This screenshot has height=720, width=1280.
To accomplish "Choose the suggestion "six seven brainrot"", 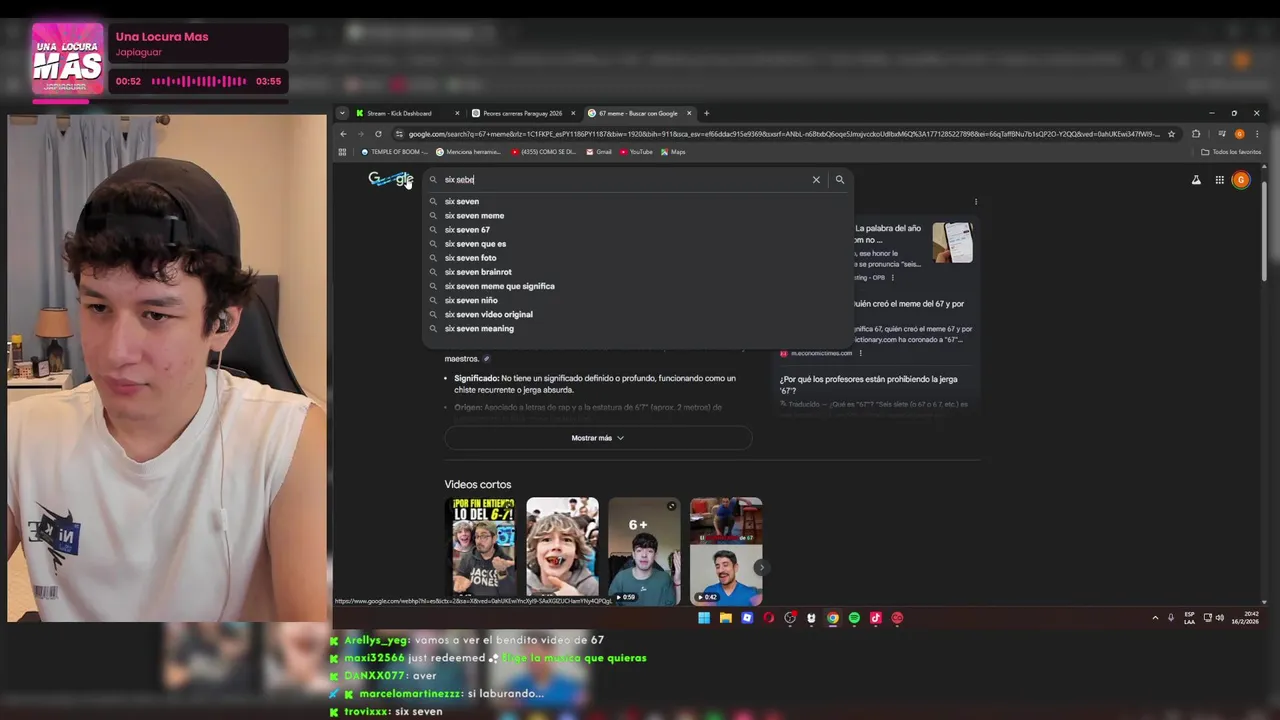I will point(638,272).
